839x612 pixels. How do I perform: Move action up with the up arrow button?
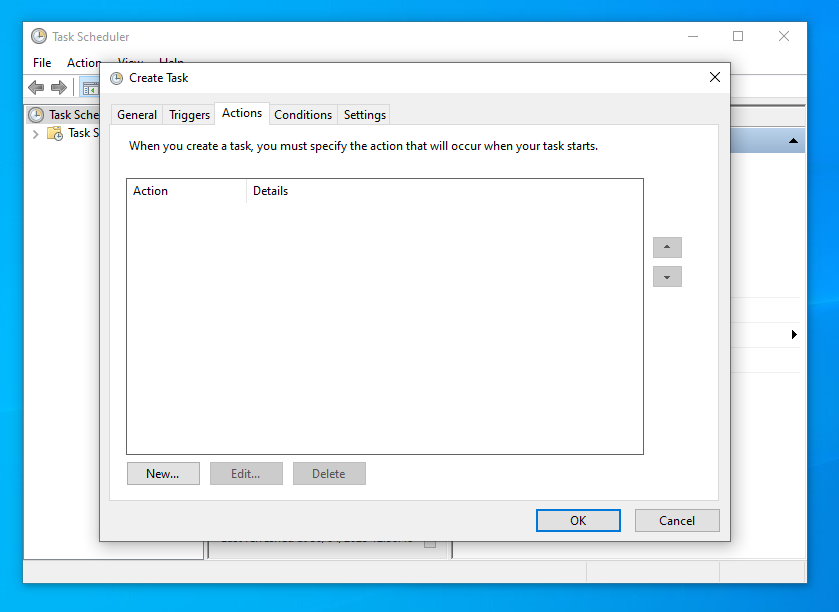tap(667, 247)
